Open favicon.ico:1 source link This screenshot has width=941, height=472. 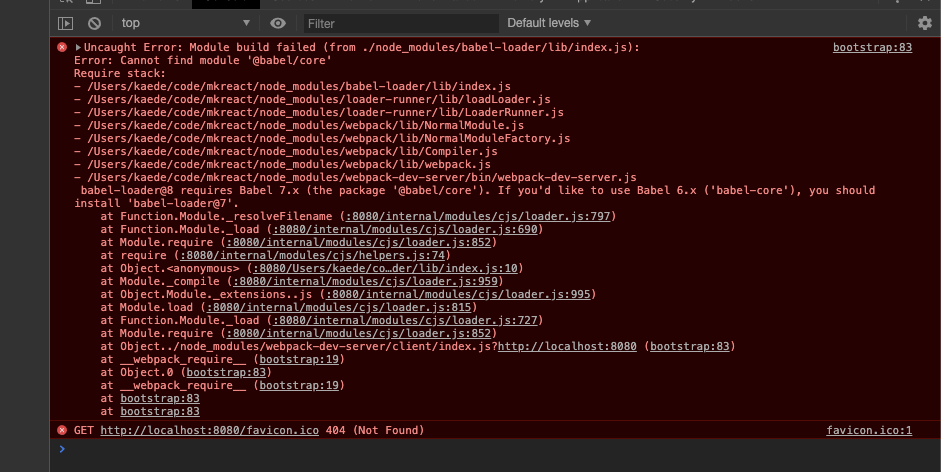coord(869,430)
